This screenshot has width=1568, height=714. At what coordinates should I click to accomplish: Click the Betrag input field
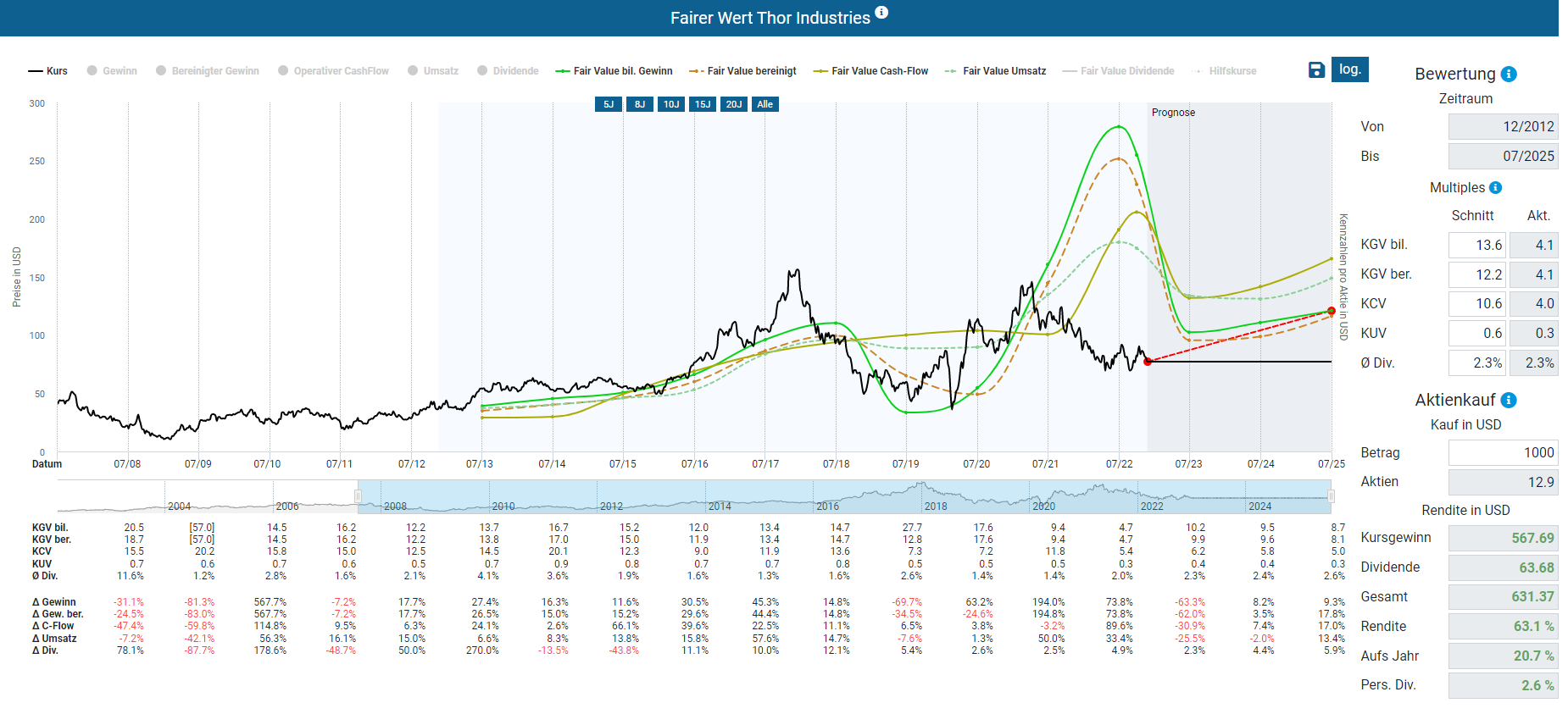1503,453
